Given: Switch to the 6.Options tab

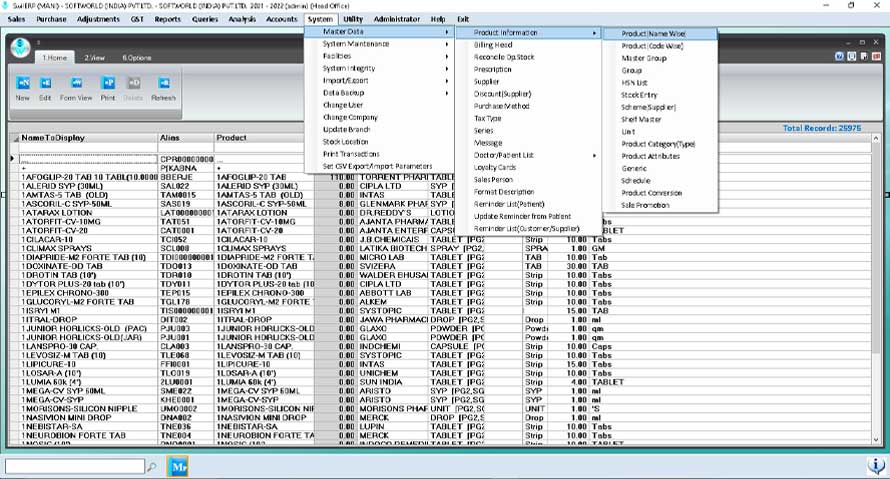Looking at the screenshot, I should click(136, 57).
